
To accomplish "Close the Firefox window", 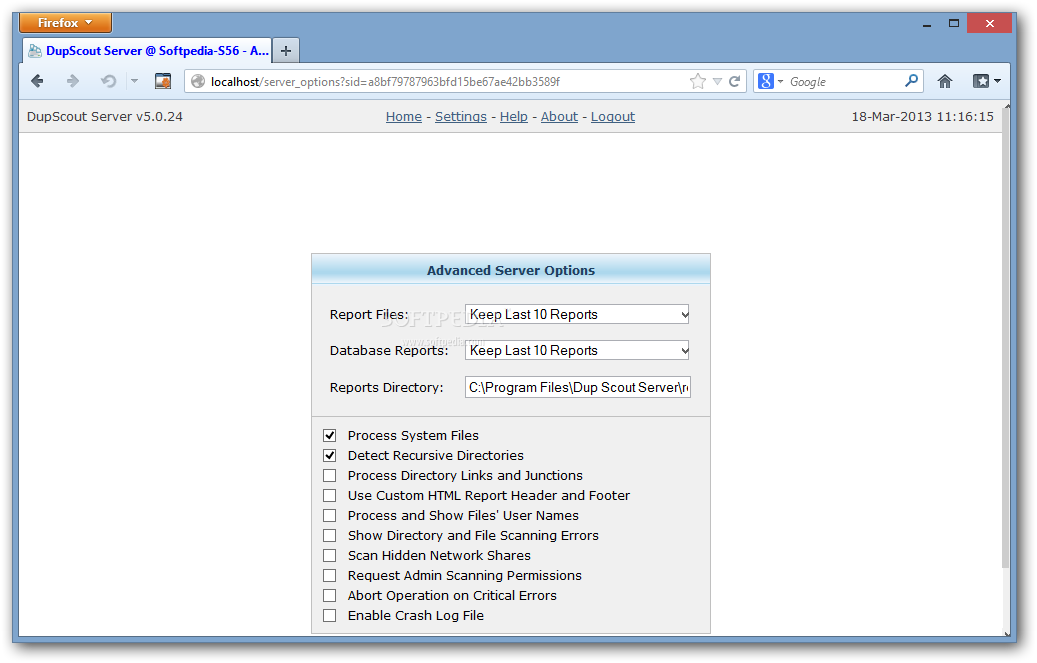I will (x=989, y=24).
